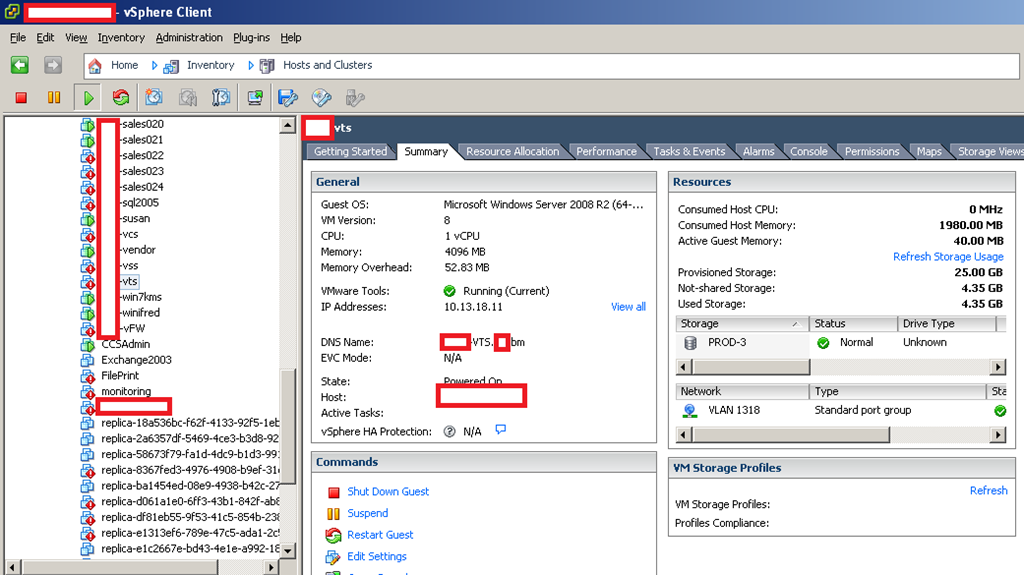Viewport: 1024px width, 575px height.
Task: Click the Drive Type column header
Action: pos(946,323)
